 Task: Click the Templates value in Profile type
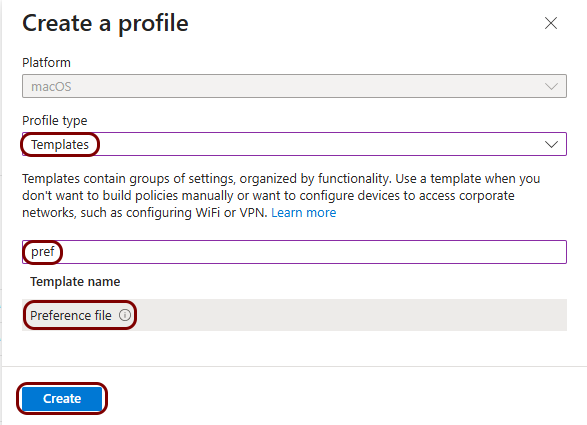pyautogui.click(x=60, y=145)
